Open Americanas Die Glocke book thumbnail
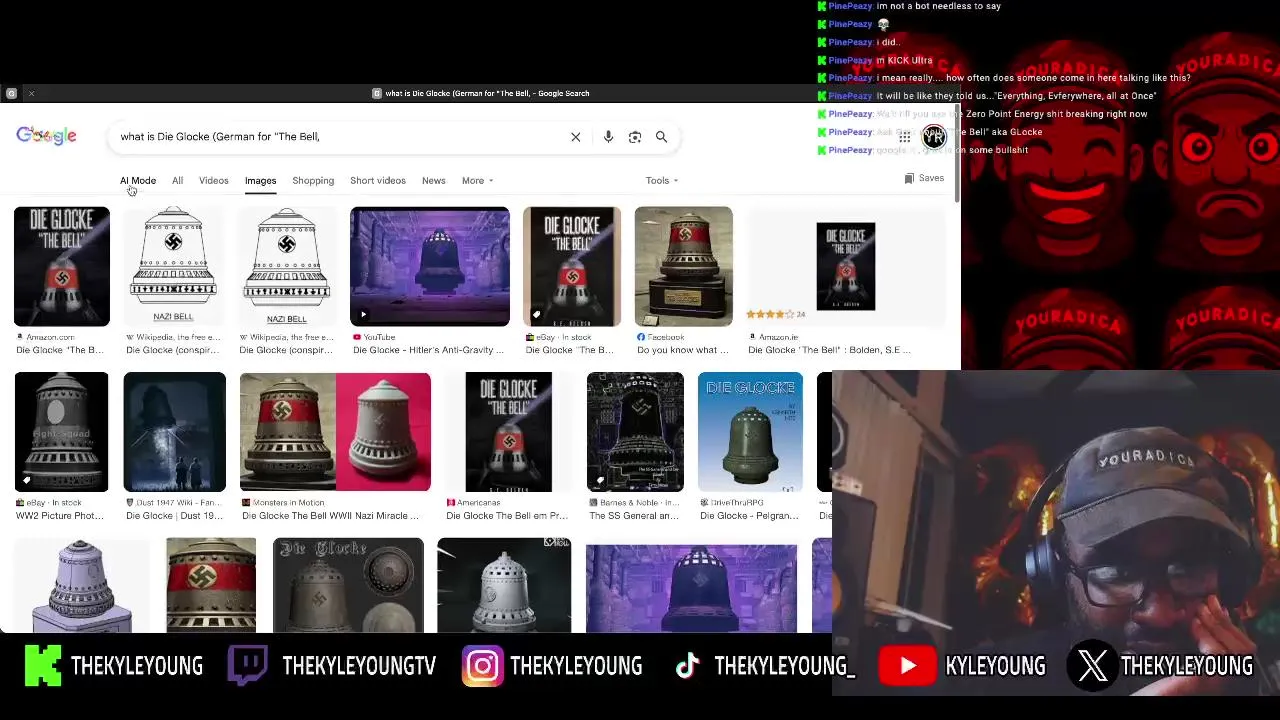The image size is (1280, 720). click(x=508, y=432)
